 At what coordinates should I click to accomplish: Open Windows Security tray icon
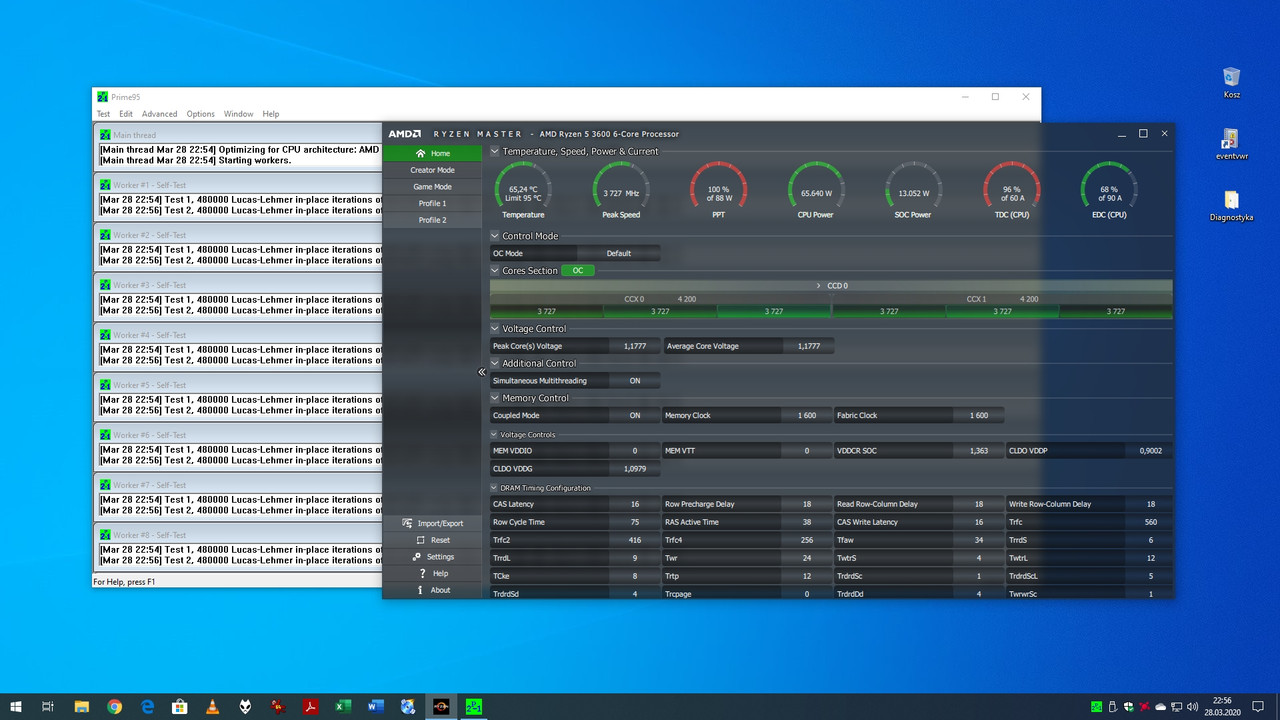(x=1129, y=707)
